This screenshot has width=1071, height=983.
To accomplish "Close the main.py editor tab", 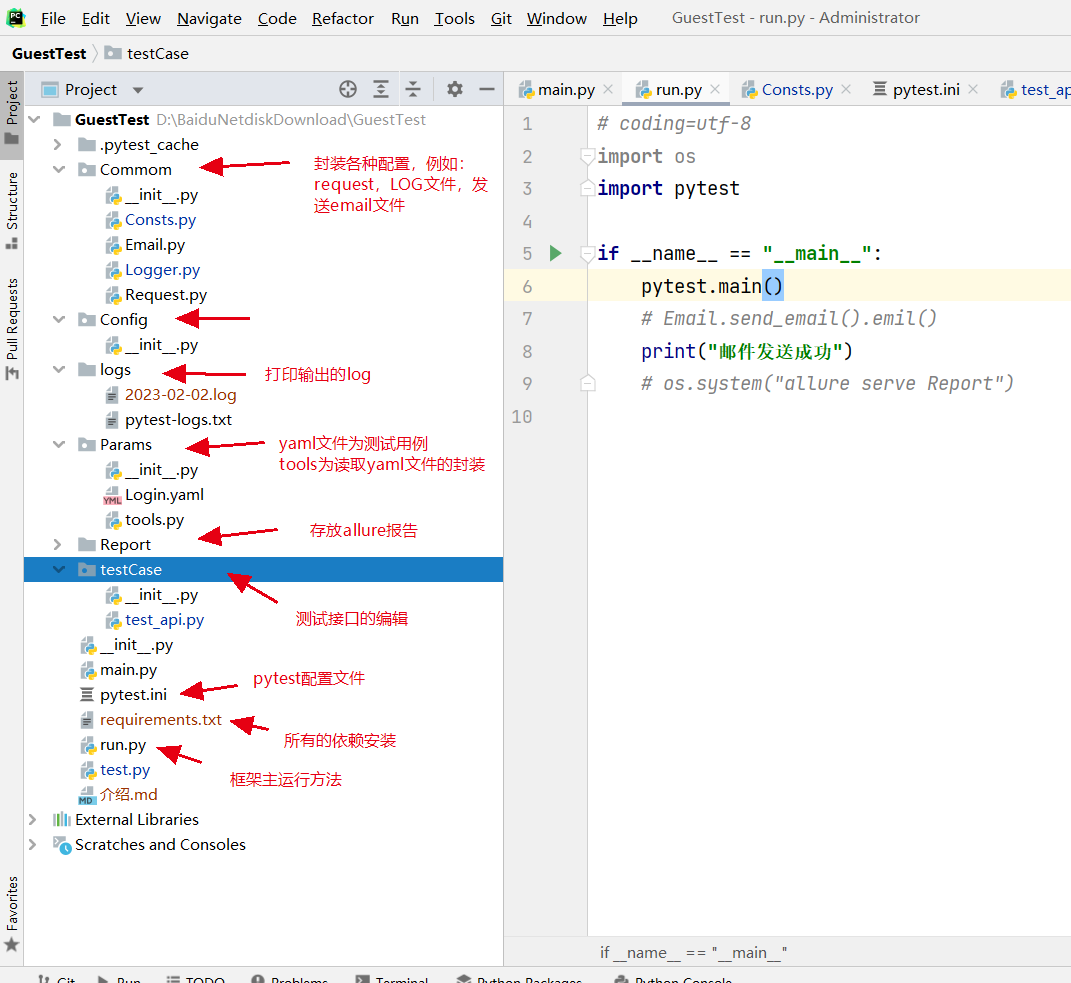I will pyautogui.click(x=608, y=89).
